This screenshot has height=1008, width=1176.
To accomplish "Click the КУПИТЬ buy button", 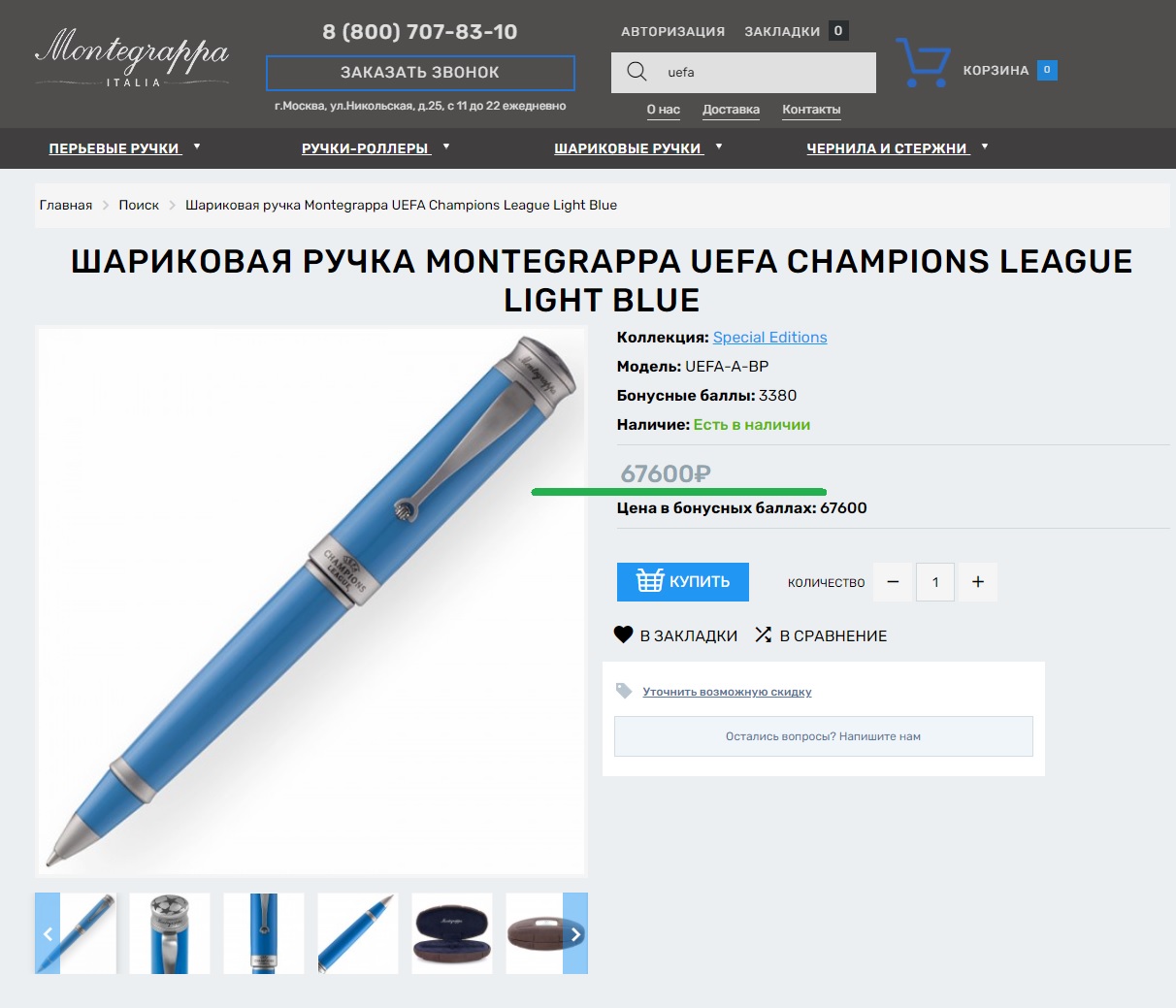I will tap(683, 581).
